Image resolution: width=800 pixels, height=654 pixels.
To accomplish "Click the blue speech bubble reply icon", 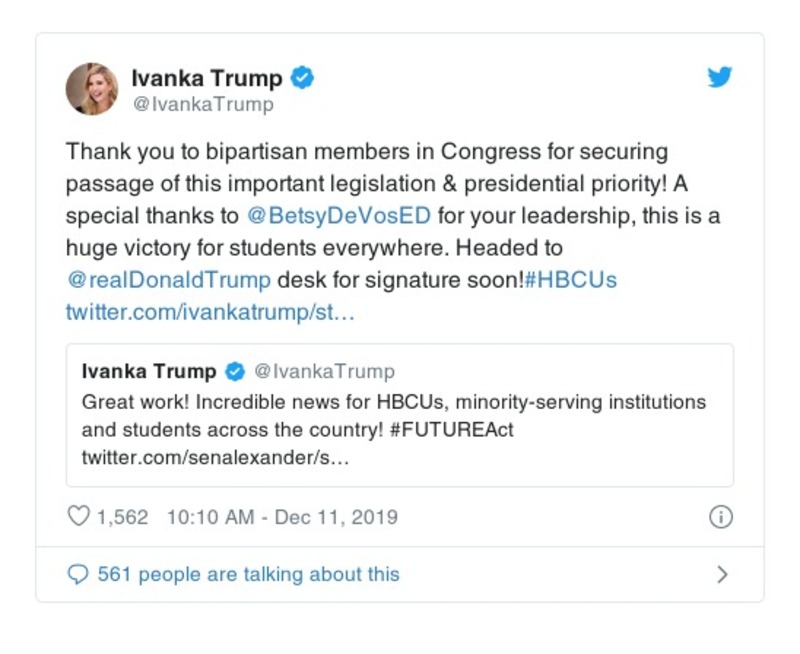I will click(78, 575).
